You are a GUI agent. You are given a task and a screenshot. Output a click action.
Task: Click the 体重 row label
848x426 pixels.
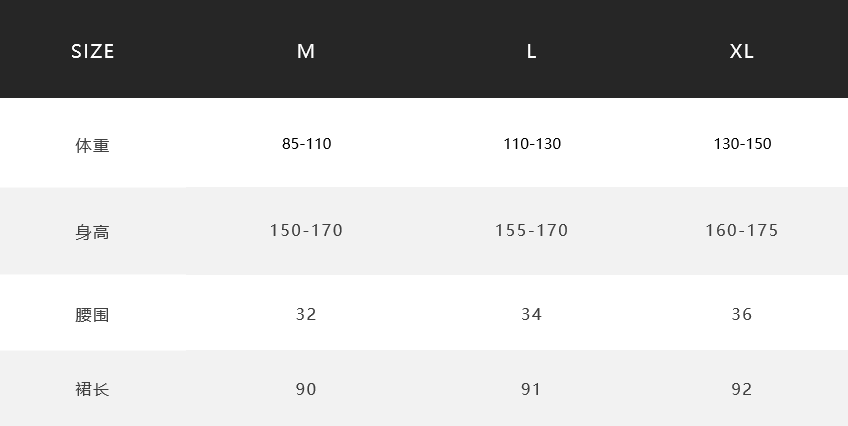92,145
